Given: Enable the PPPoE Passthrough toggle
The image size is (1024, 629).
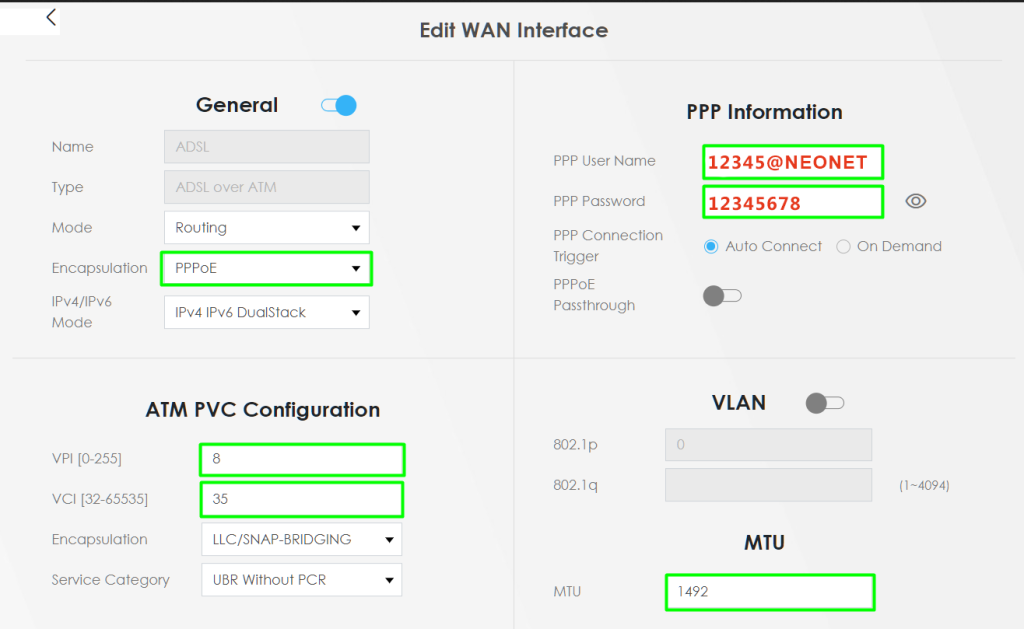Looking at the screenshot, I should coord(722,295).
